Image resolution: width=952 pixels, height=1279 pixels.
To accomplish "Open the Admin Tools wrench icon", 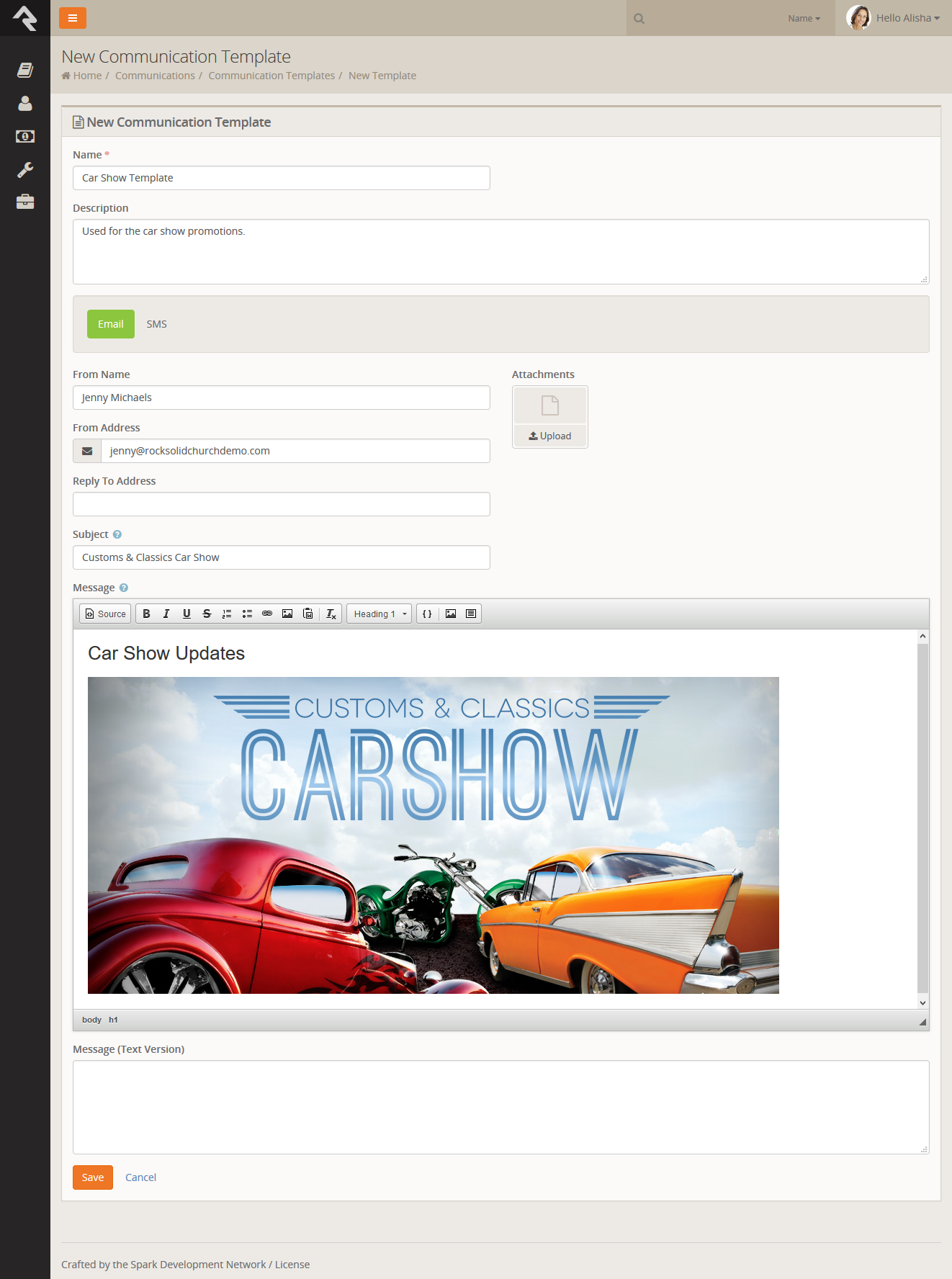I will [x=25, y=170].
